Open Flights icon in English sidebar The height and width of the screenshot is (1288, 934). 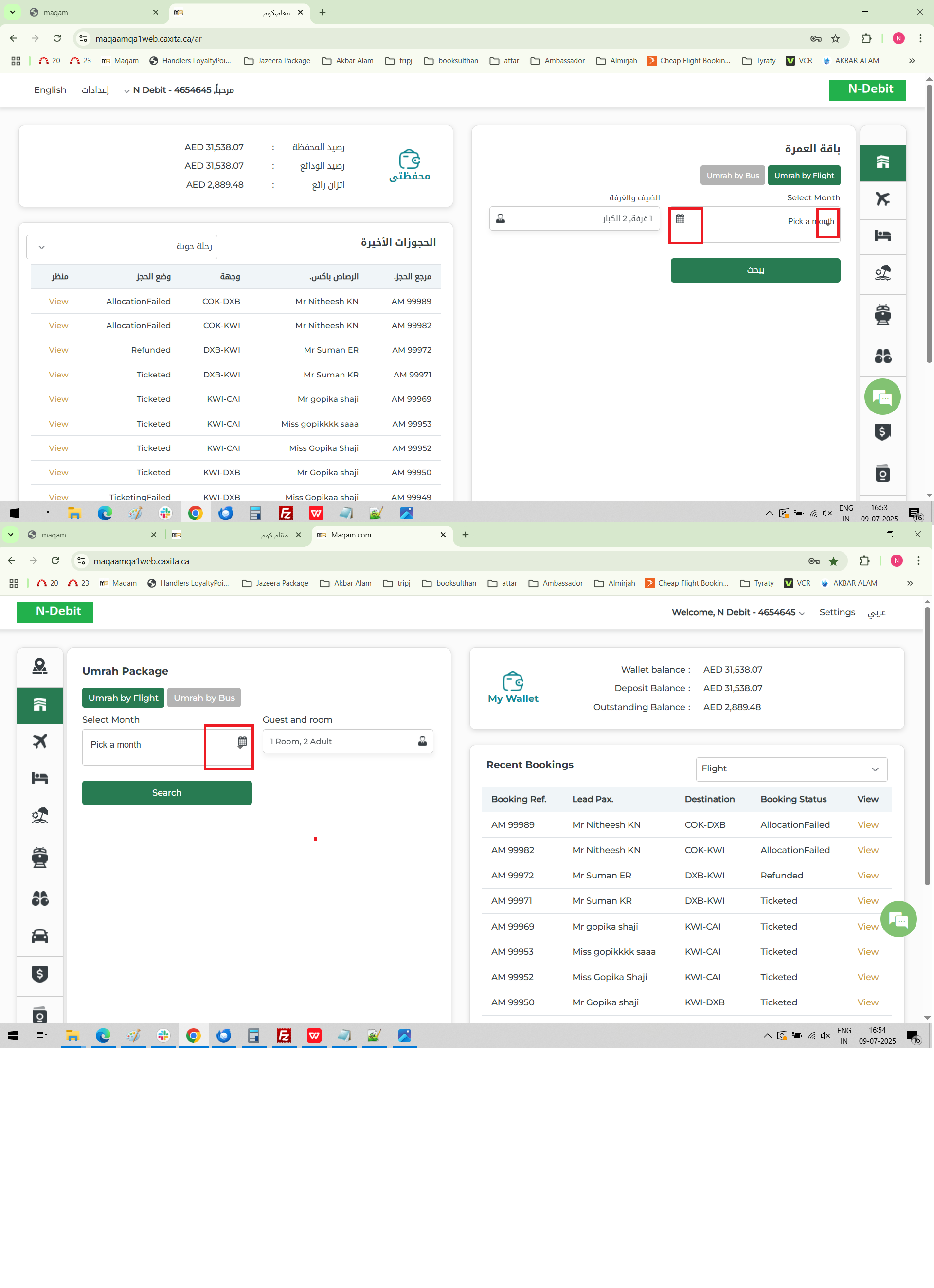point(40,741)
